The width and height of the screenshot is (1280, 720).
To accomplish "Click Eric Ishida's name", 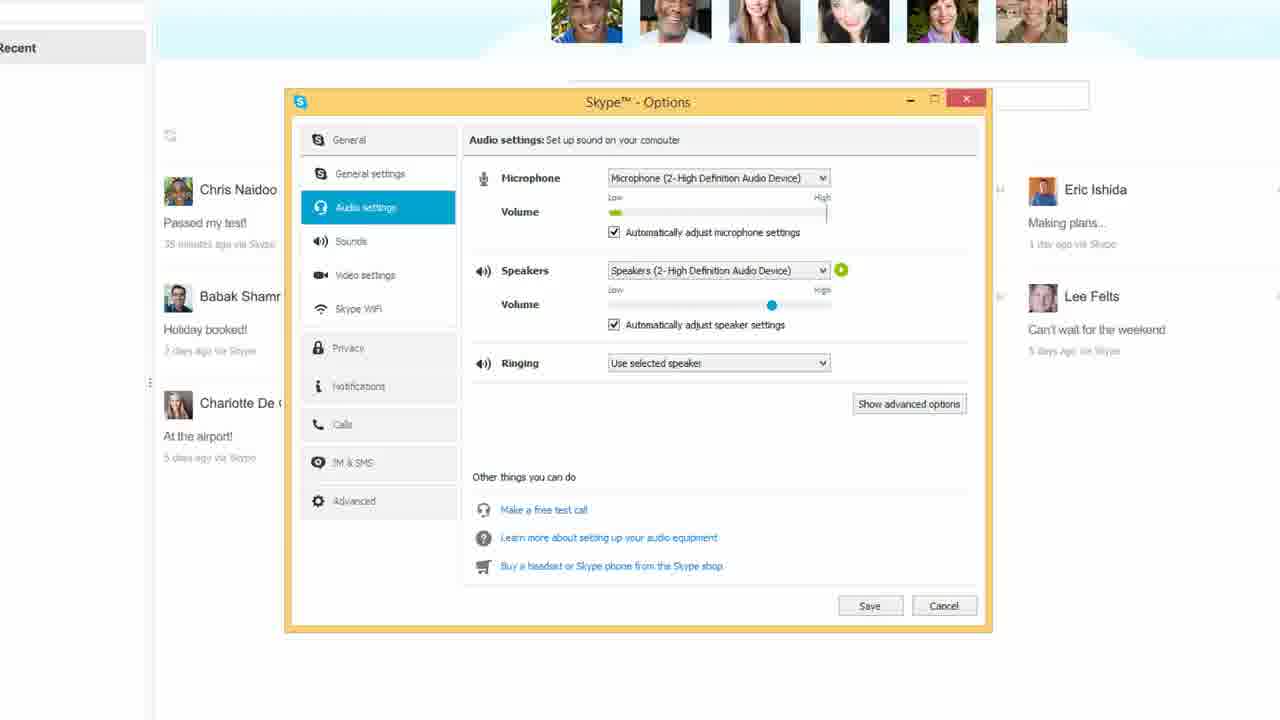I will (x=1095, y=190).
